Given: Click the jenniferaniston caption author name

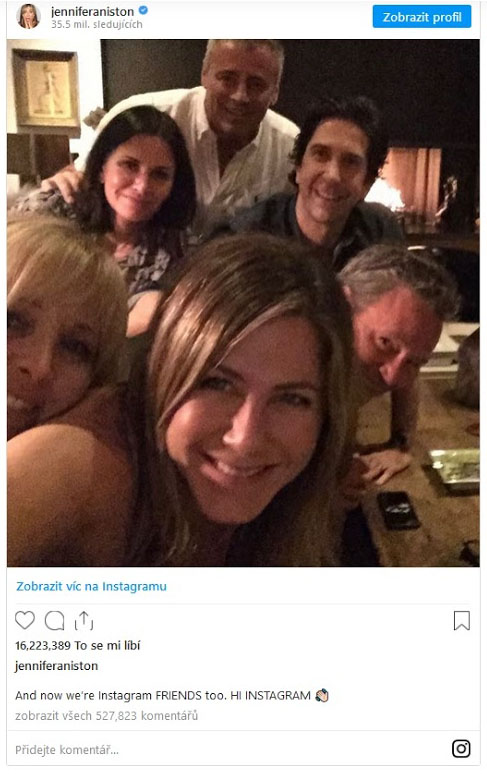Looking at the screenshot, I should (x=56, y=665).
